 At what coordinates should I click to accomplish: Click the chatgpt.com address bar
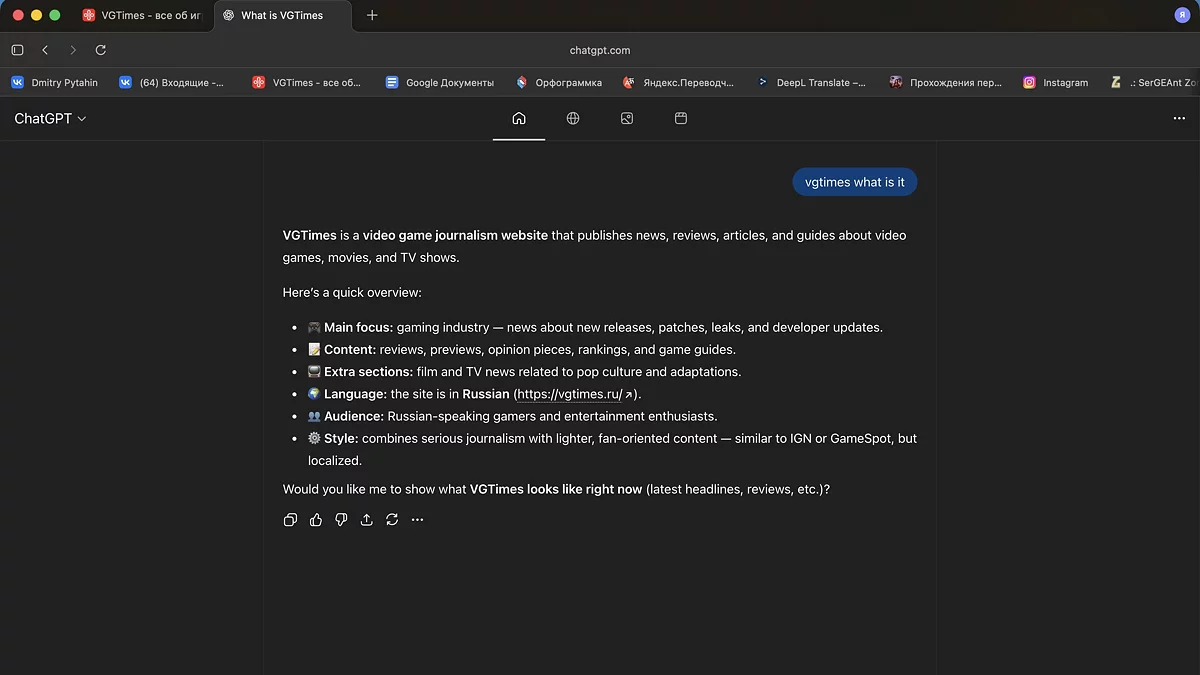pyautogui.click(x=600, y=50)
